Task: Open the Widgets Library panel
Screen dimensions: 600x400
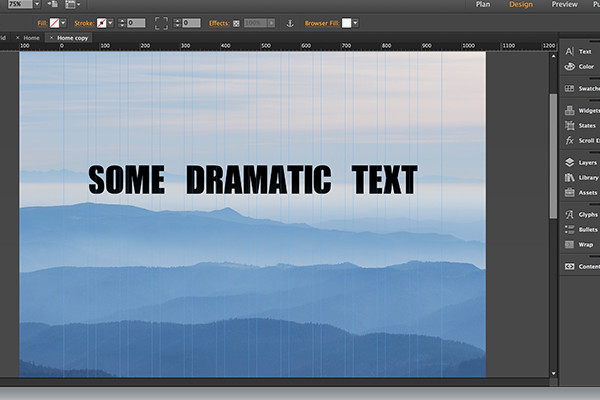Action: [x=582, y=111]
